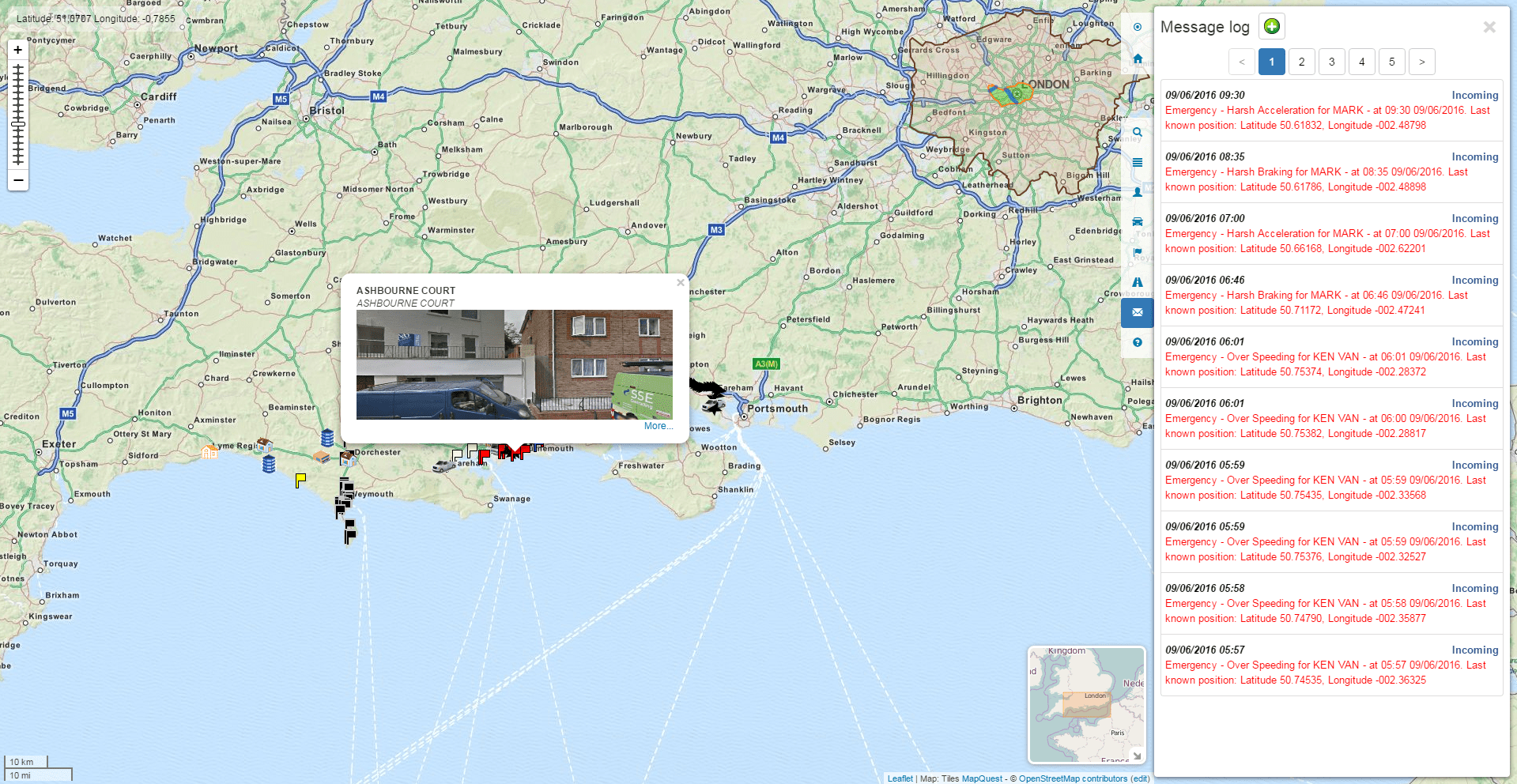Click the home icon in sidebar

coord(1137,58)
